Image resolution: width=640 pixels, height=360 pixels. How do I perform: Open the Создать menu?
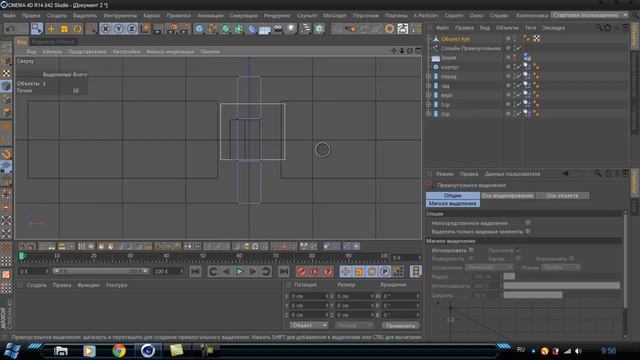[56, 16]
